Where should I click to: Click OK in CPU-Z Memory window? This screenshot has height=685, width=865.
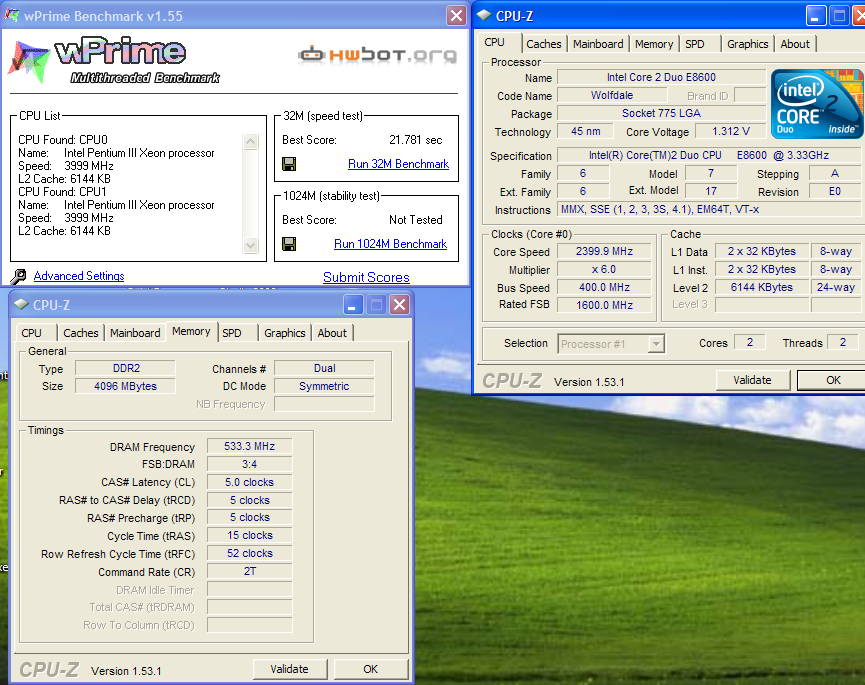(x=371, y=669)
